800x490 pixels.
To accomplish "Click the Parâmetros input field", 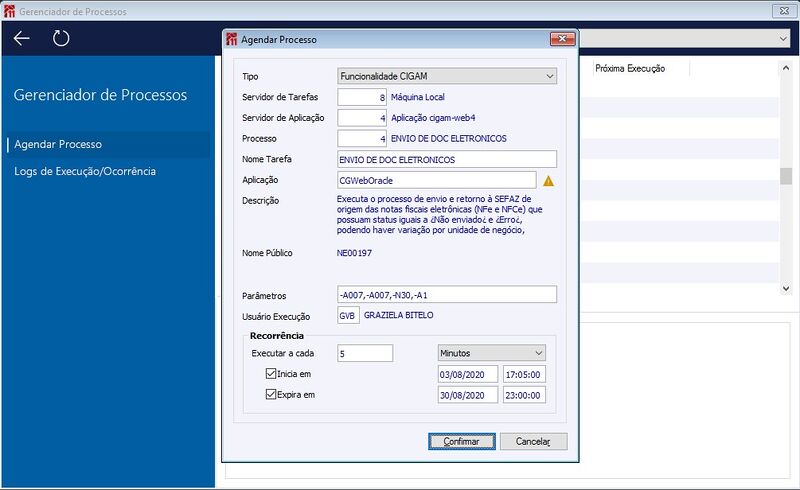I will 447,295.
